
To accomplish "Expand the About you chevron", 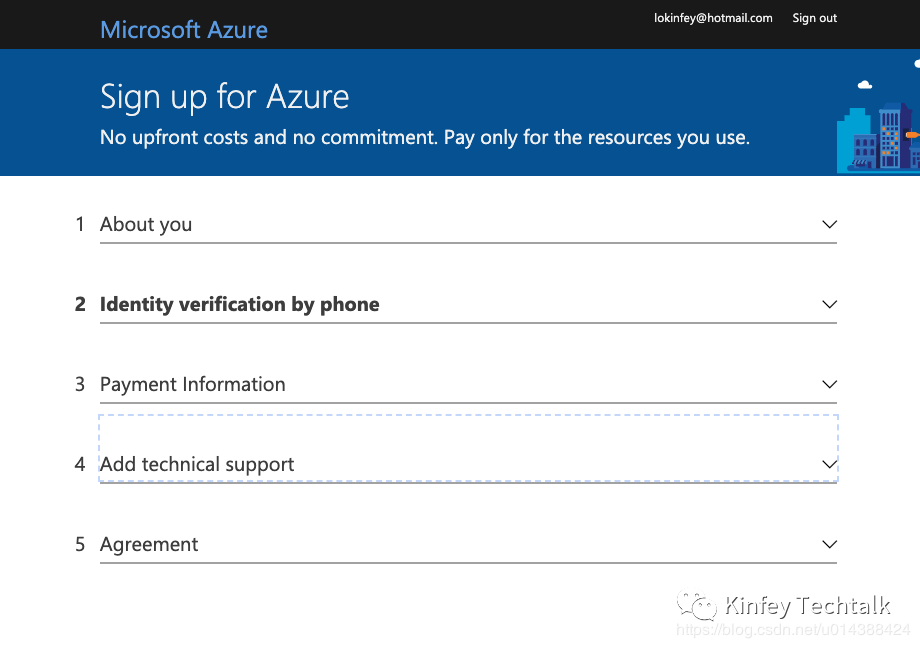I will (829, 224).
